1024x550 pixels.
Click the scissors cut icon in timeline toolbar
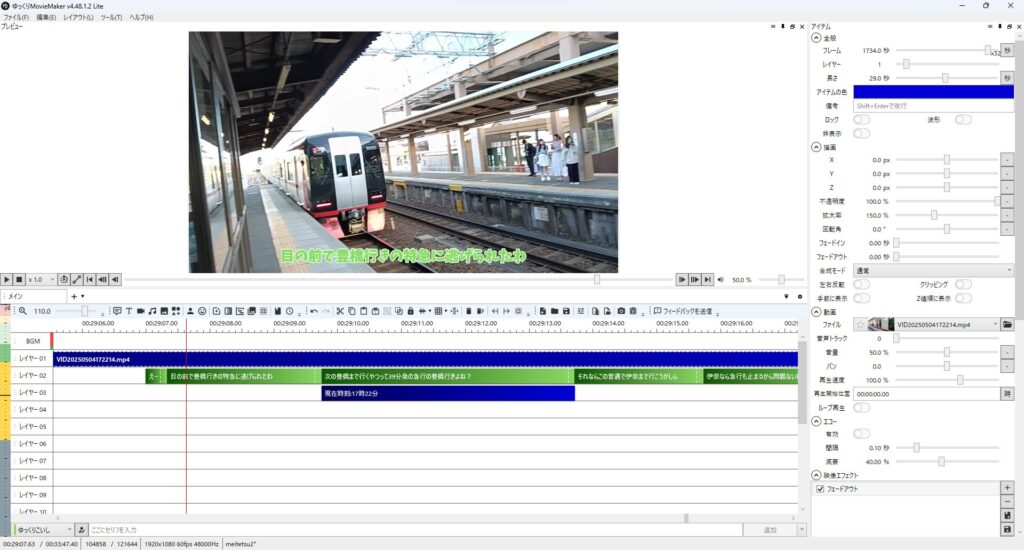coord(339,311)
